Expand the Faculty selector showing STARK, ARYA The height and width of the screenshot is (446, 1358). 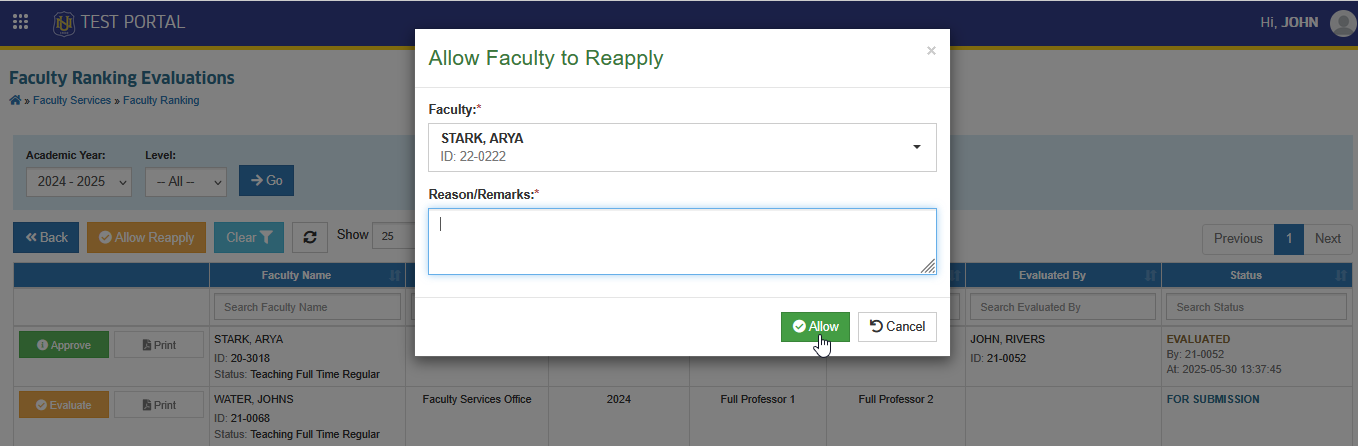[x=682, y=147]
